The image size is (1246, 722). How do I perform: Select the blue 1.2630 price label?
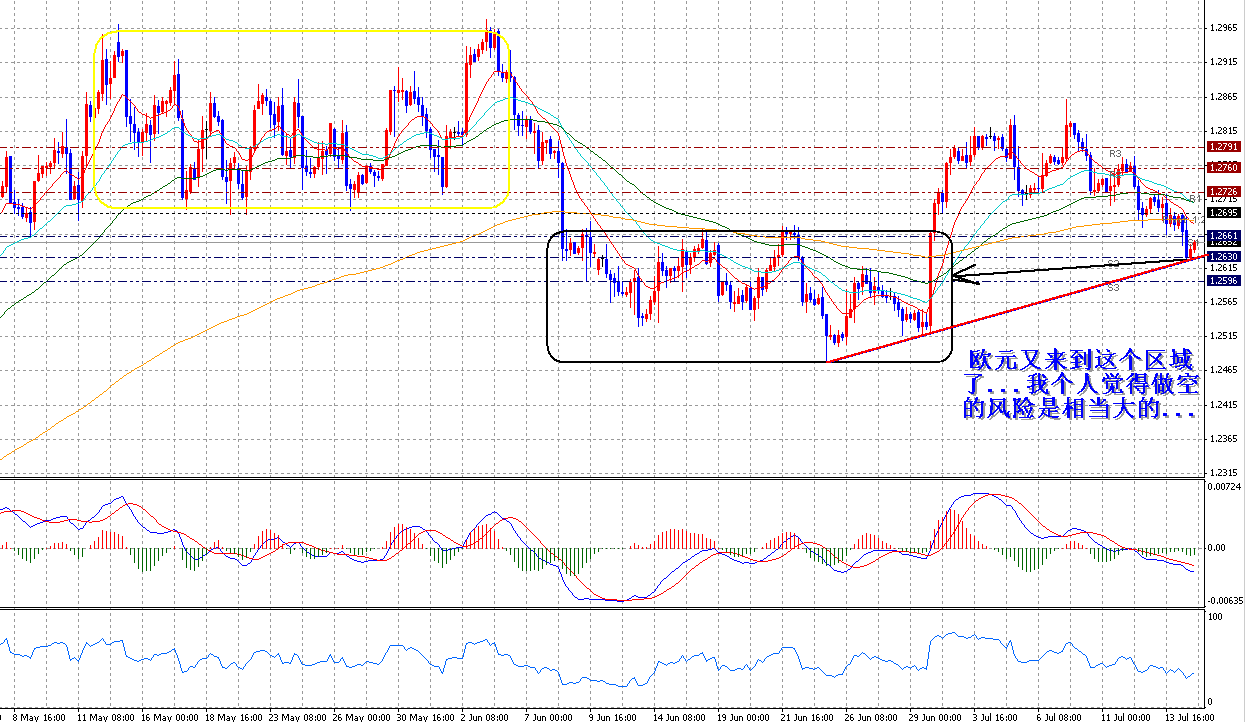[x=1223, y=257]
